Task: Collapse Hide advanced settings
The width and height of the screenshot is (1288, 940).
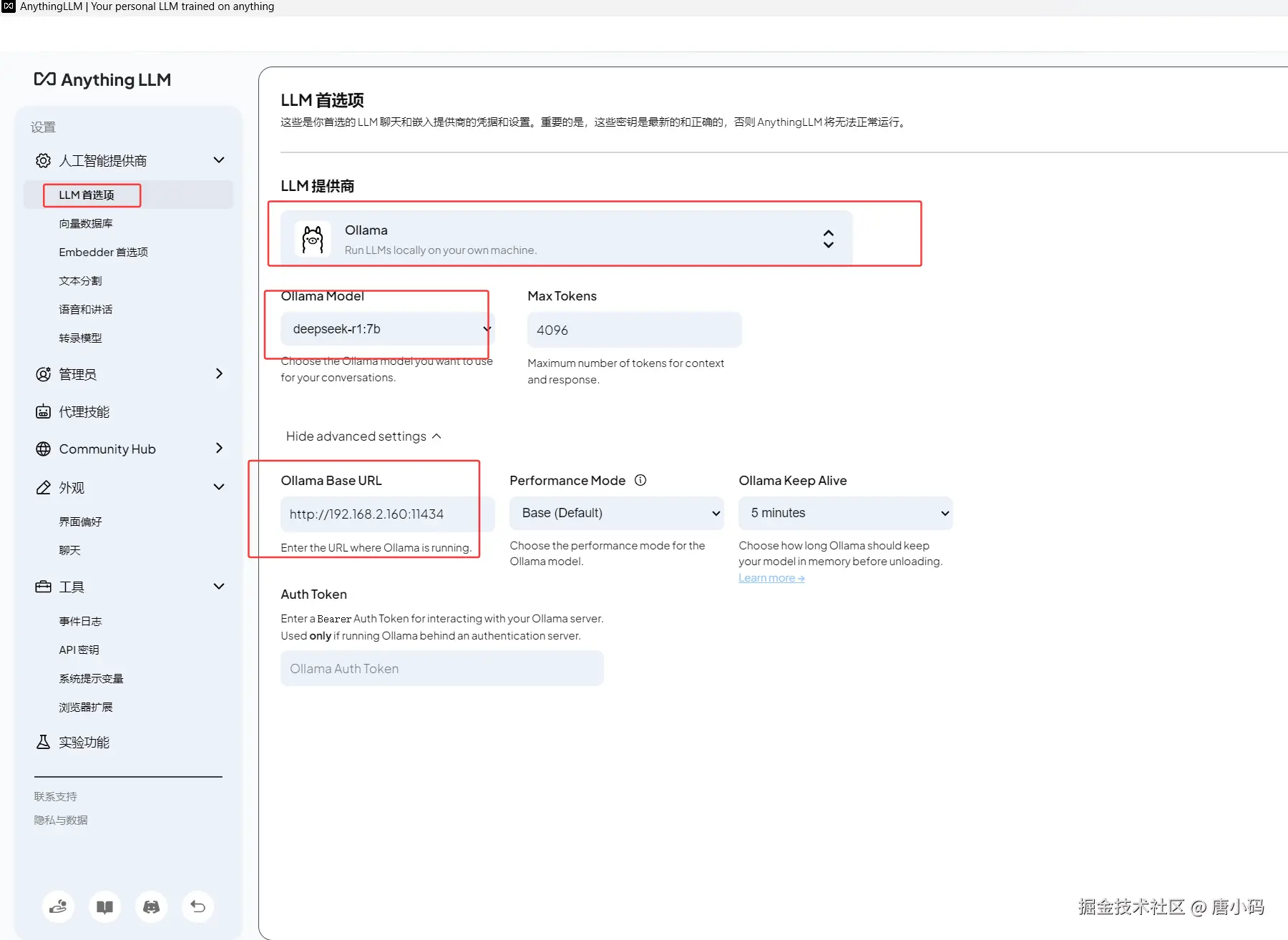Action: 364,436
